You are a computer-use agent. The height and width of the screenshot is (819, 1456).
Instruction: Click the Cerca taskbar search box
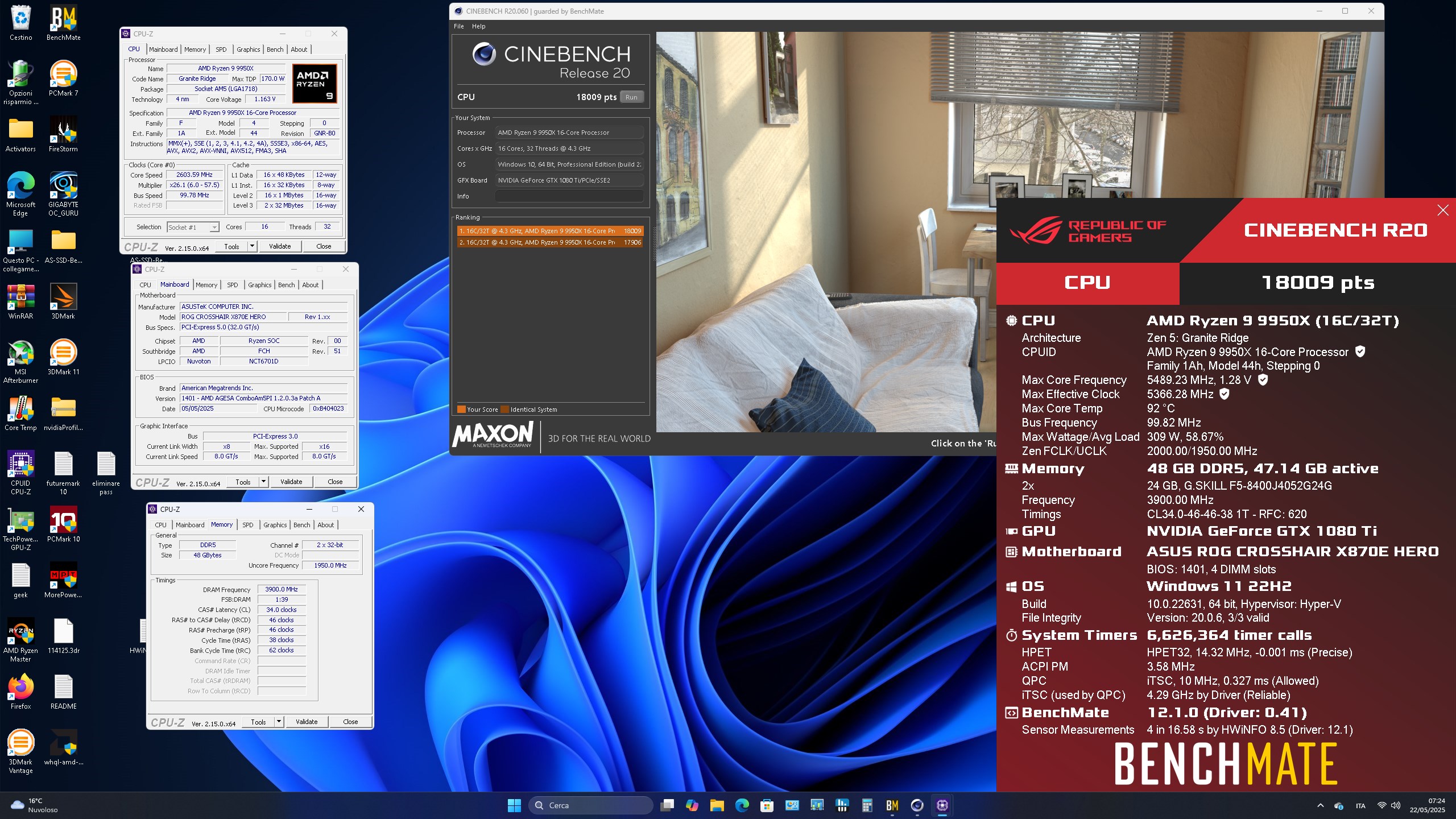pos(591,805)
